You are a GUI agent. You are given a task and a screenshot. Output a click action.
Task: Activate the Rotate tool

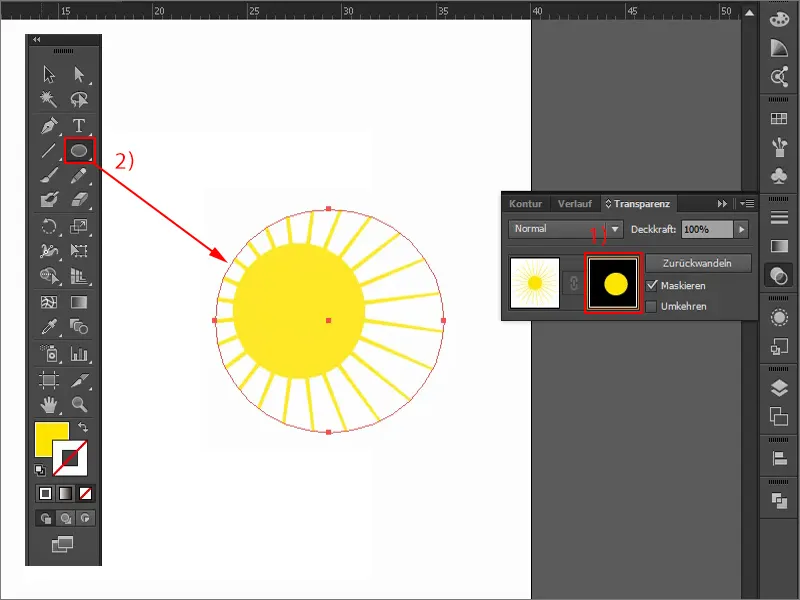tap(49, 226)
